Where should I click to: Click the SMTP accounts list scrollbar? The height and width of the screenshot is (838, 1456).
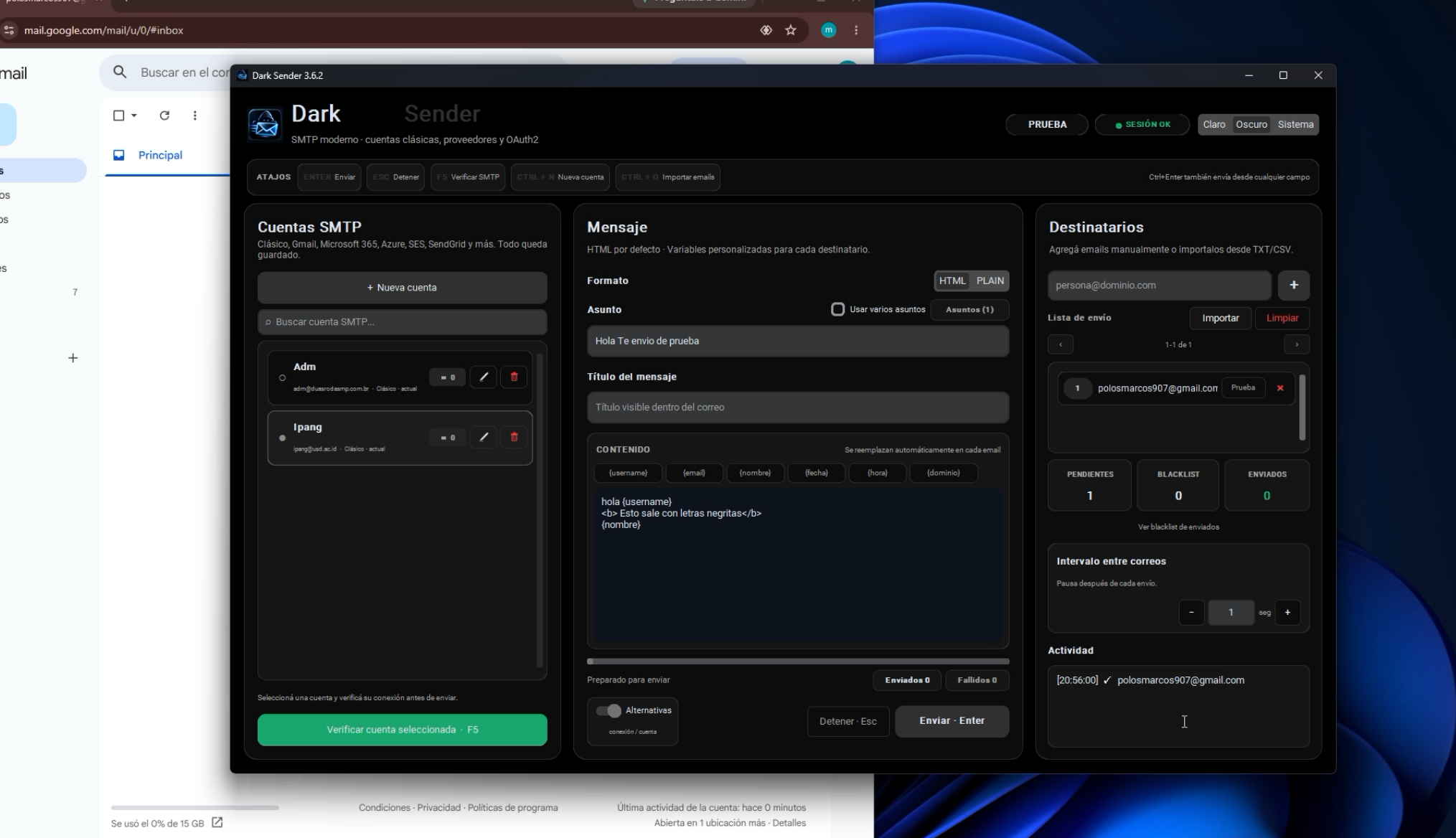click(x=540, y=509)
